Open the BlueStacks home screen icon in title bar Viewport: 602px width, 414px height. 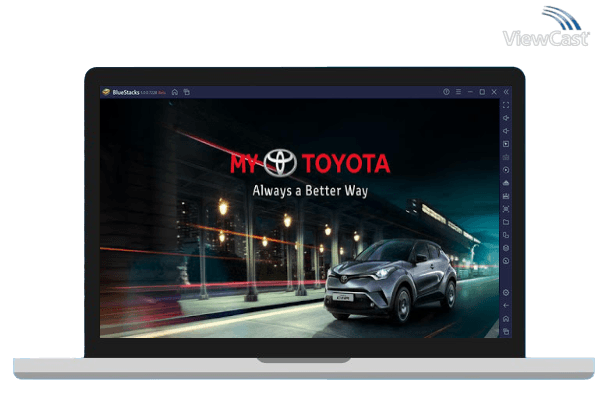[x=175, y=92]
